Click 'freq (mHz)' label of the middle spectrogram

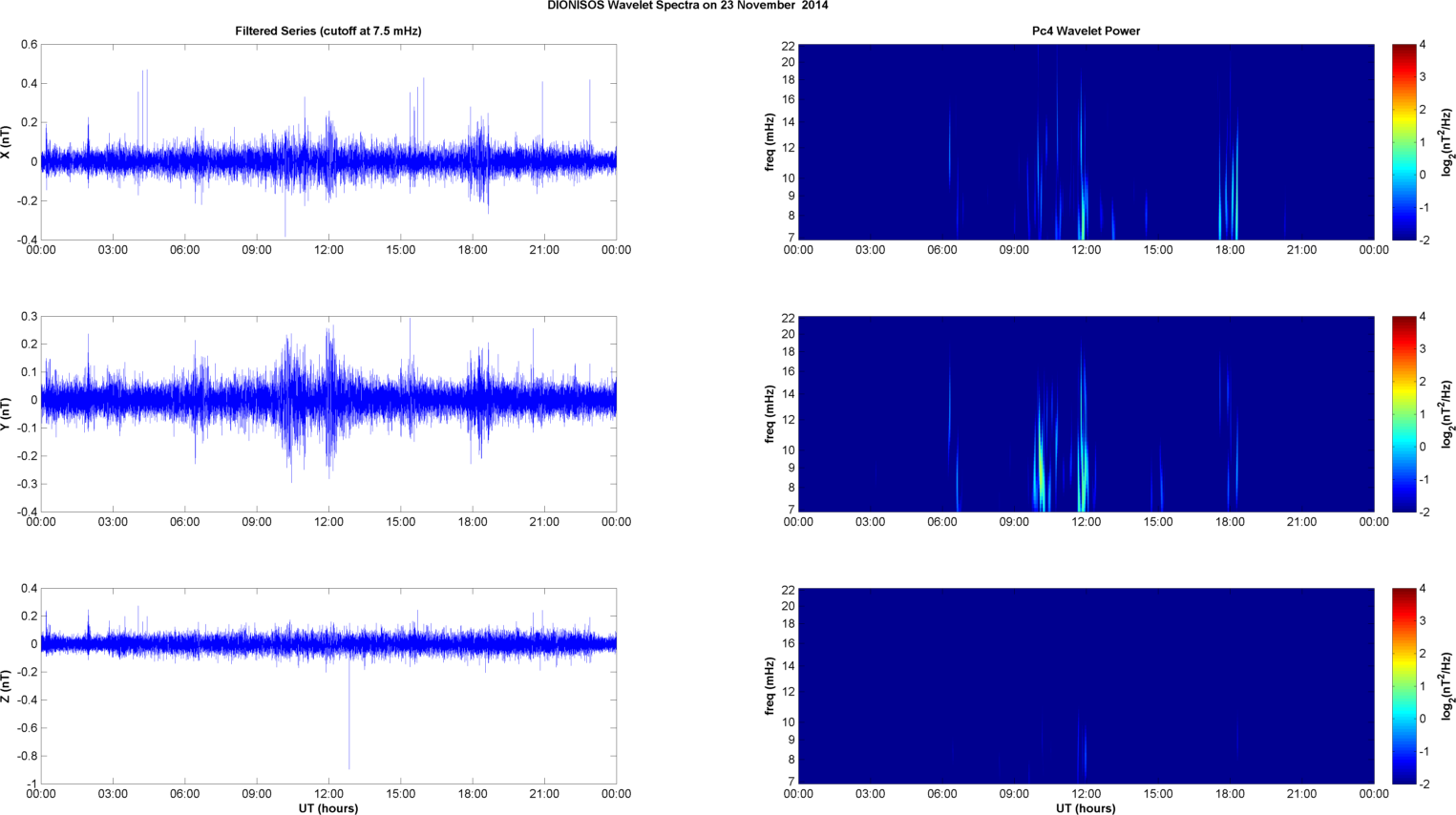(770, 414)
